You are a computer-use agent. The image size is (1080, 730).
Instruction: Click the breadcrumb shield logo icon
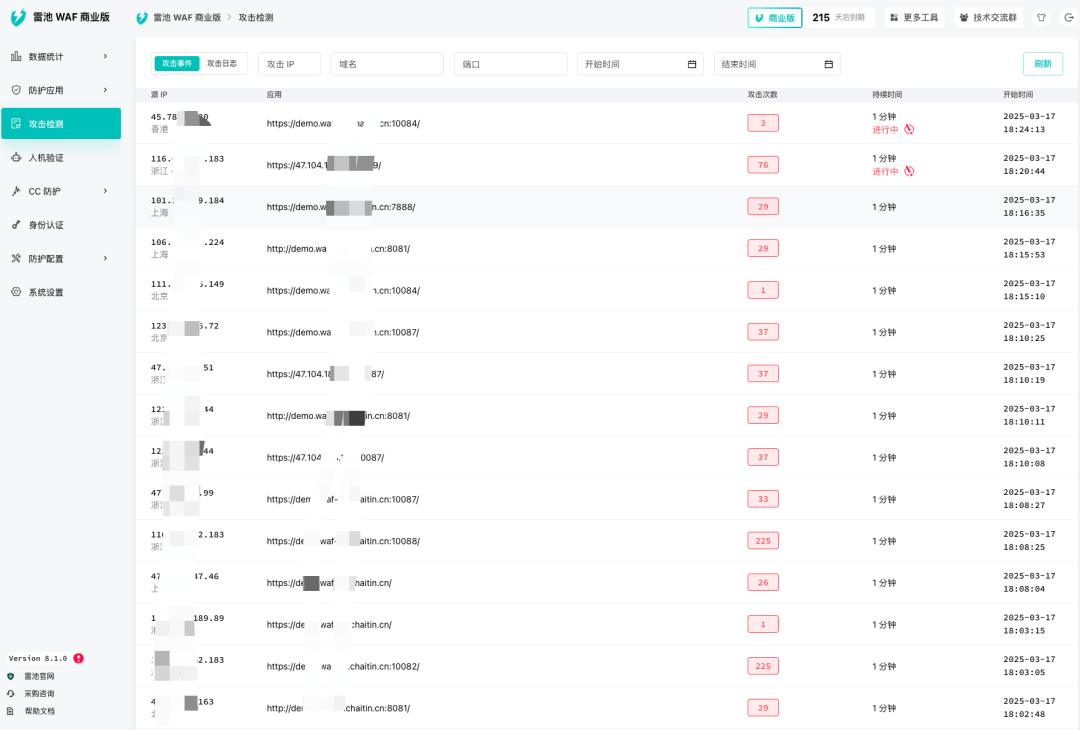point(142,18)
